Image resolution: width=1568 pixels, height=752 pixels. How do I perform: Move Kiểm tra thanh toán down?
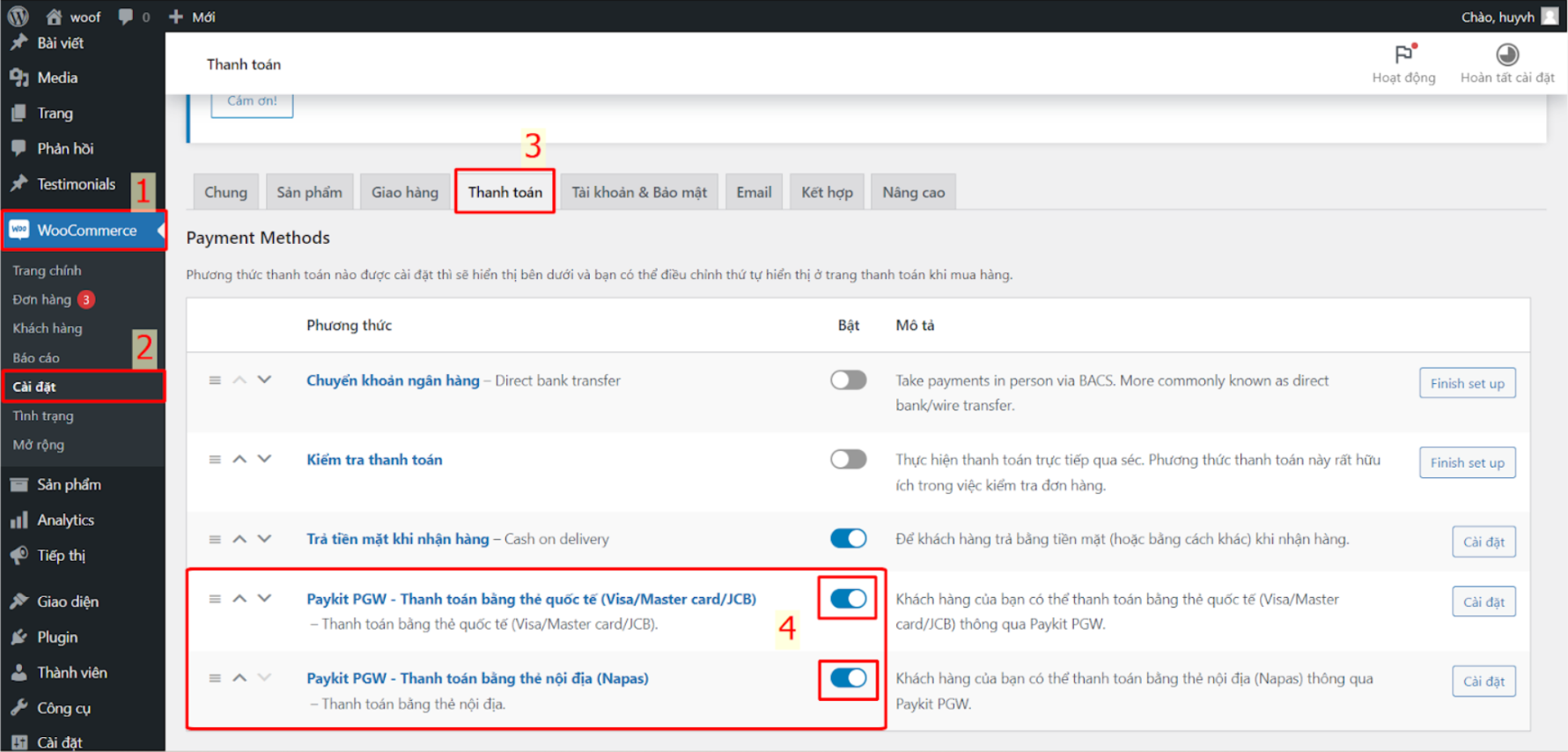(264, 459)
